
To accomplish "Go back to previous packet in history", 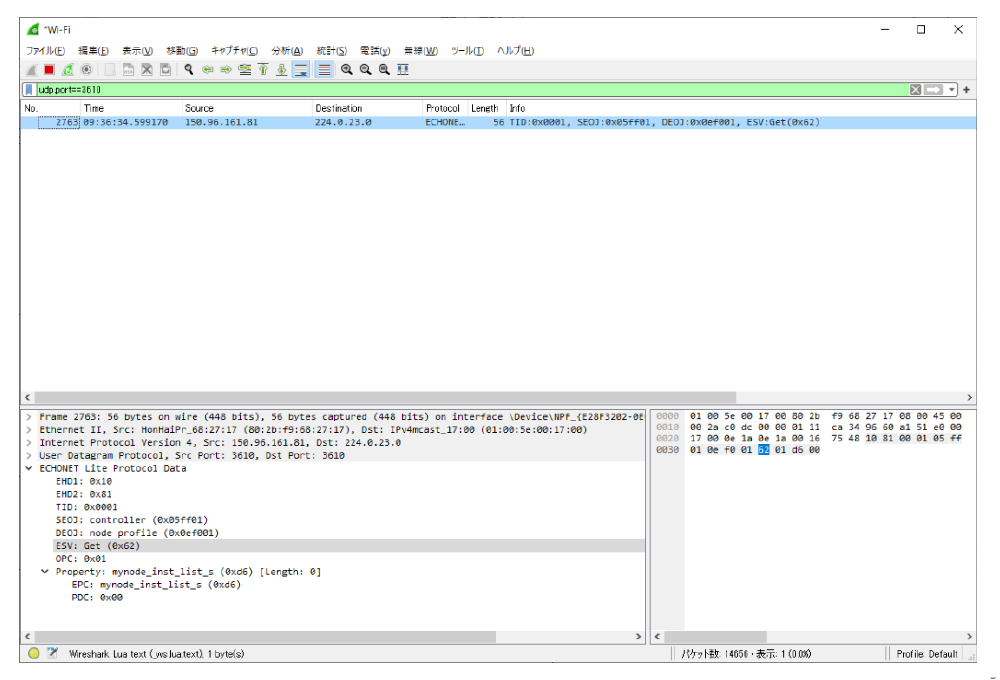I will click(x=207, y=70).
